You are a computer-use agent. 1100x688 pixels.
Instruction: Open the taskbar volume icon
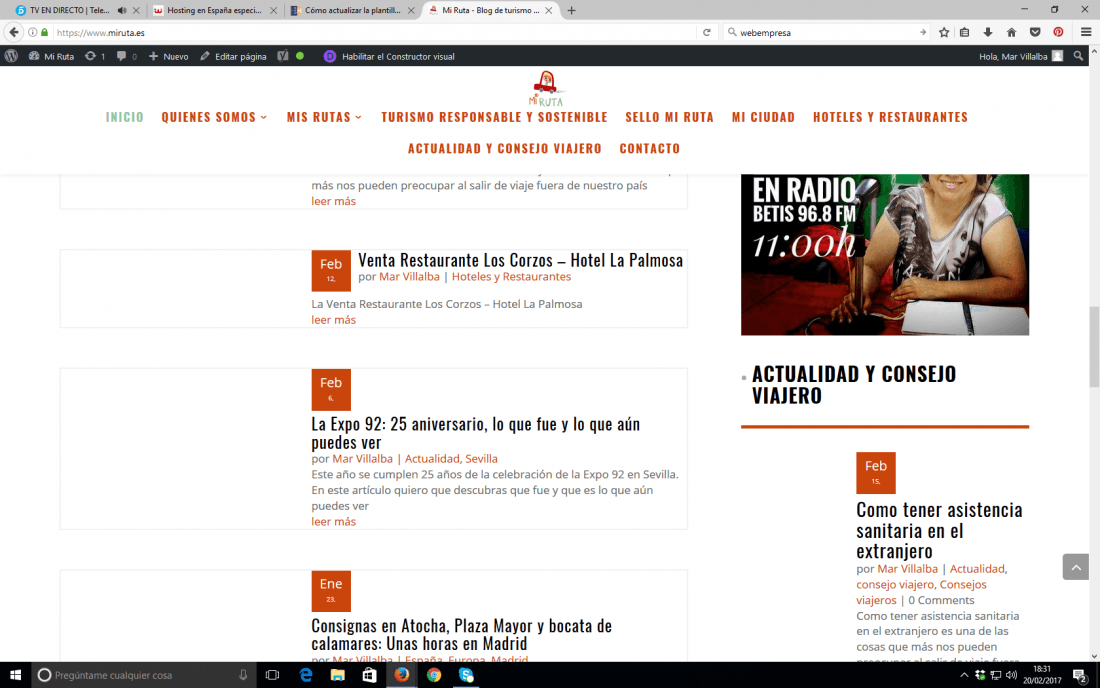click(1011, 675)
